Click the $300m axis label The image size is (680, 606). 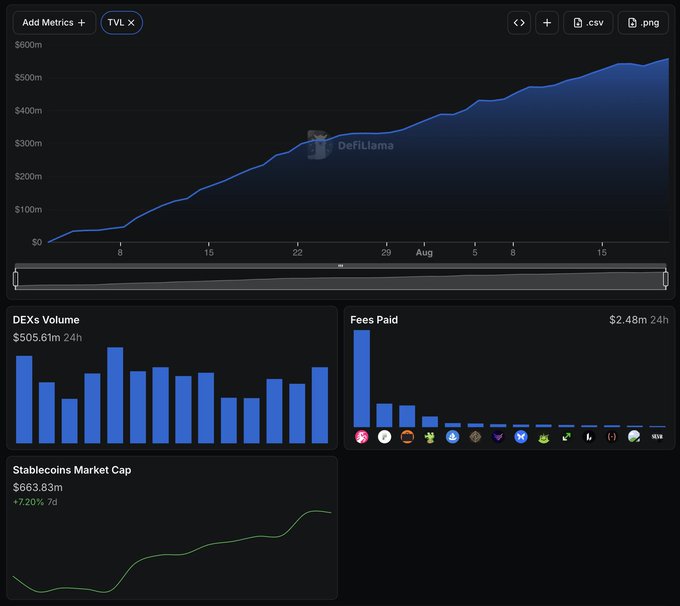point(28,143)
